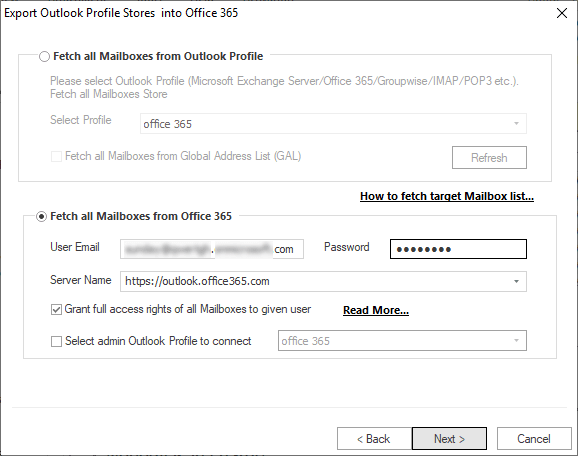The image size is (578, 456).
Task: Open the admin Outlook Profile combo box
Action: pos(402,341)
